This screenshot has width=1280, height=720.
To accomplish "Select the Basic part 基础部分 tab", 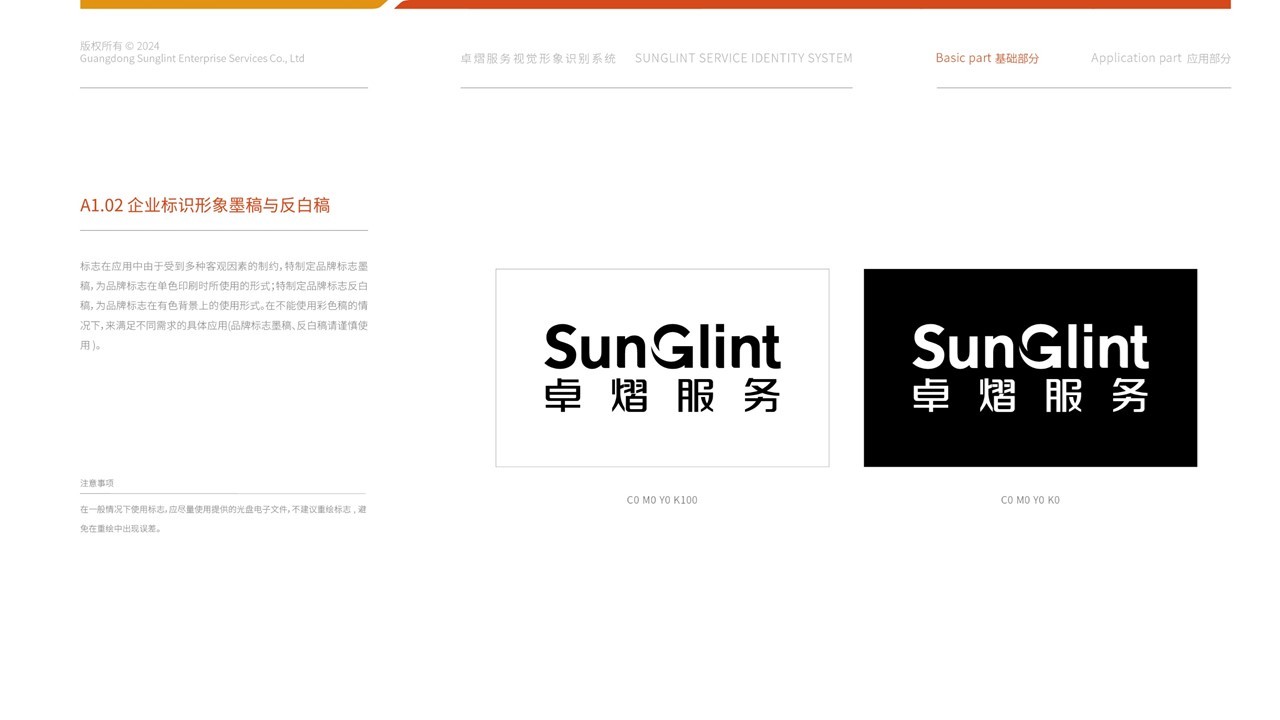I will (x=987, y=57).
